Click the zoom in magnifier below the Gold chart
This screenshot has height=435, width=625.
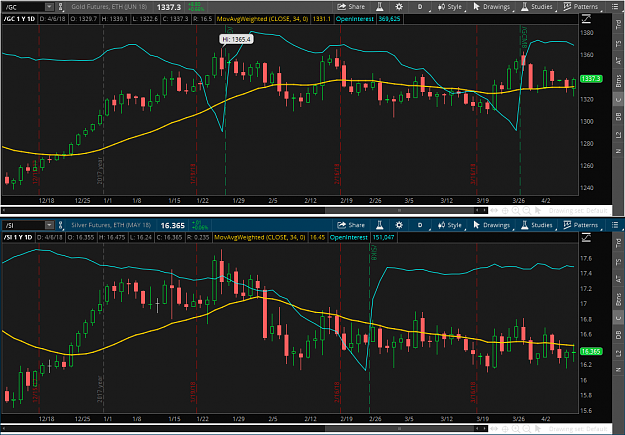coord(516,210)
